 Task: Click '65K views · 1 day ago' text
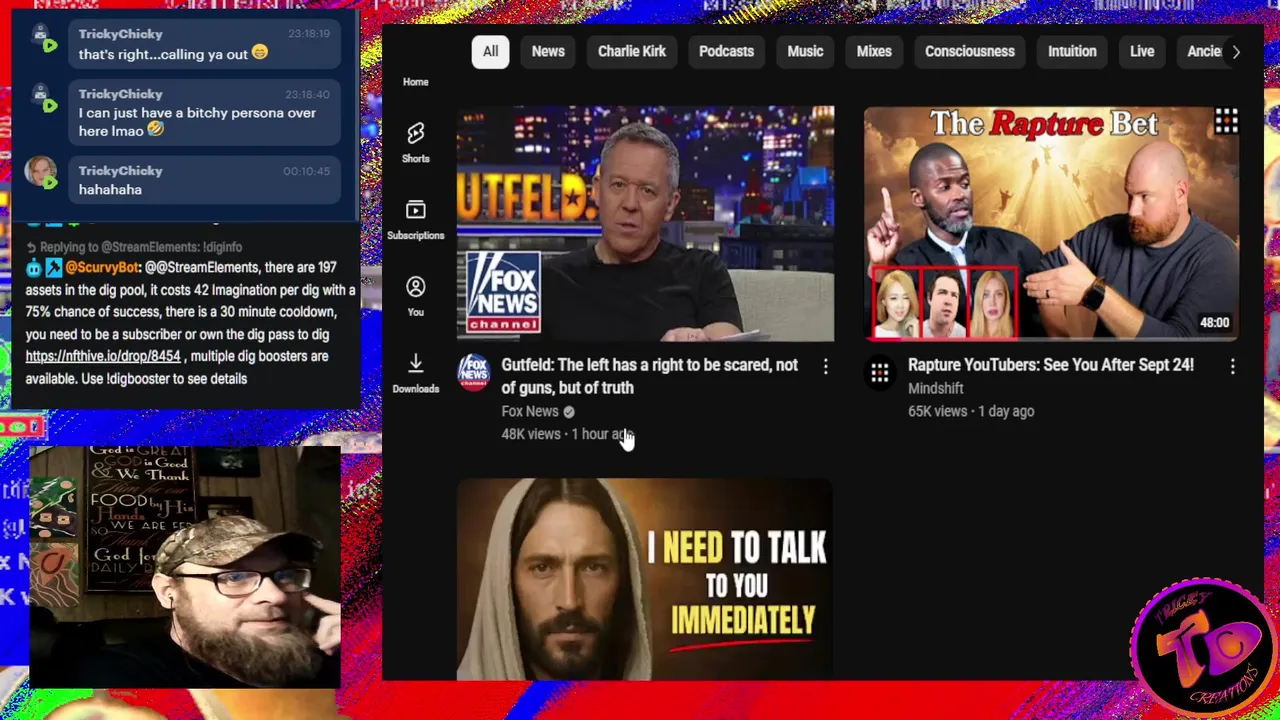pyautogui.click(x=971, y=411)
